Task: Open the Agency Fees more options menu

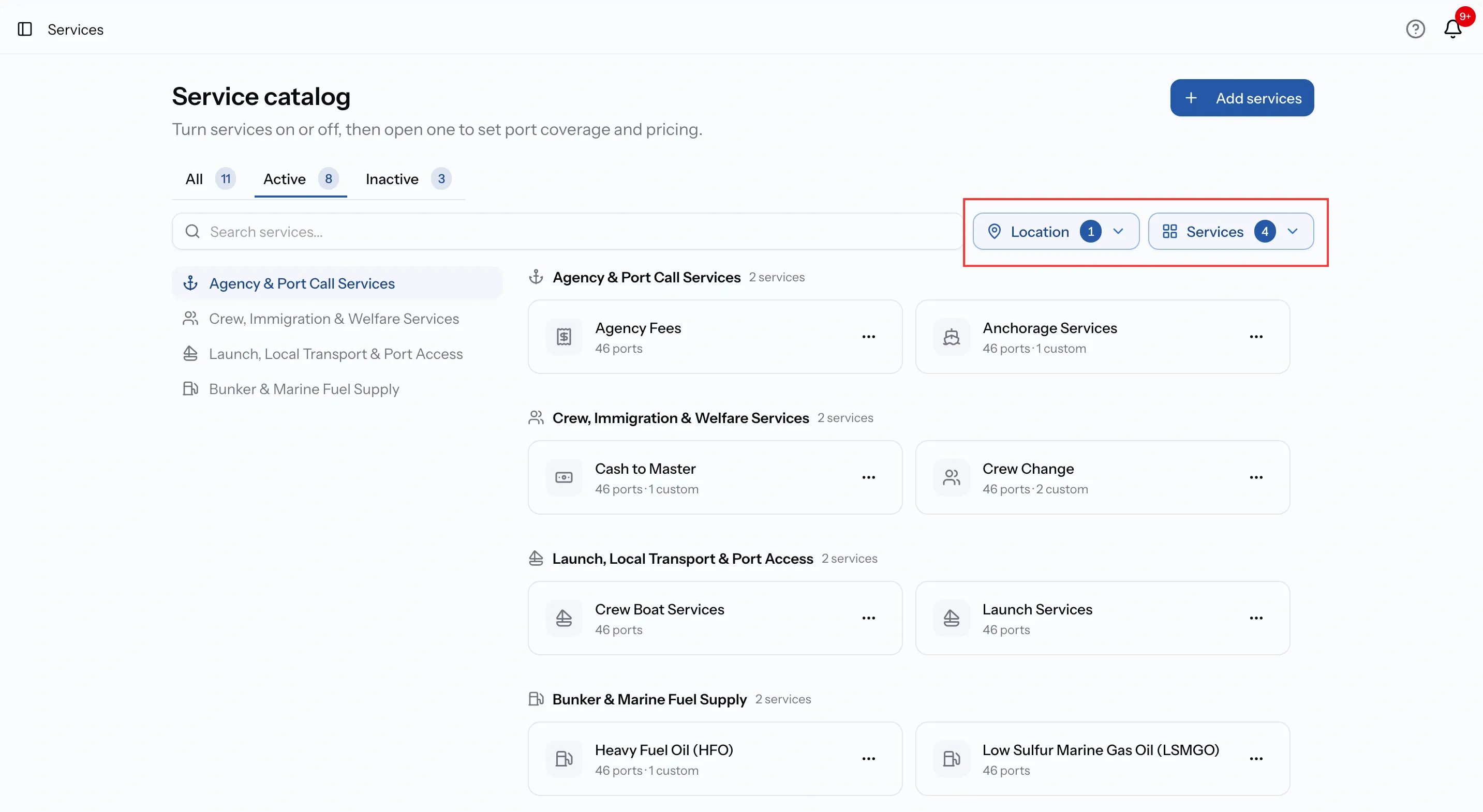Action: click(x=868, y=337)
